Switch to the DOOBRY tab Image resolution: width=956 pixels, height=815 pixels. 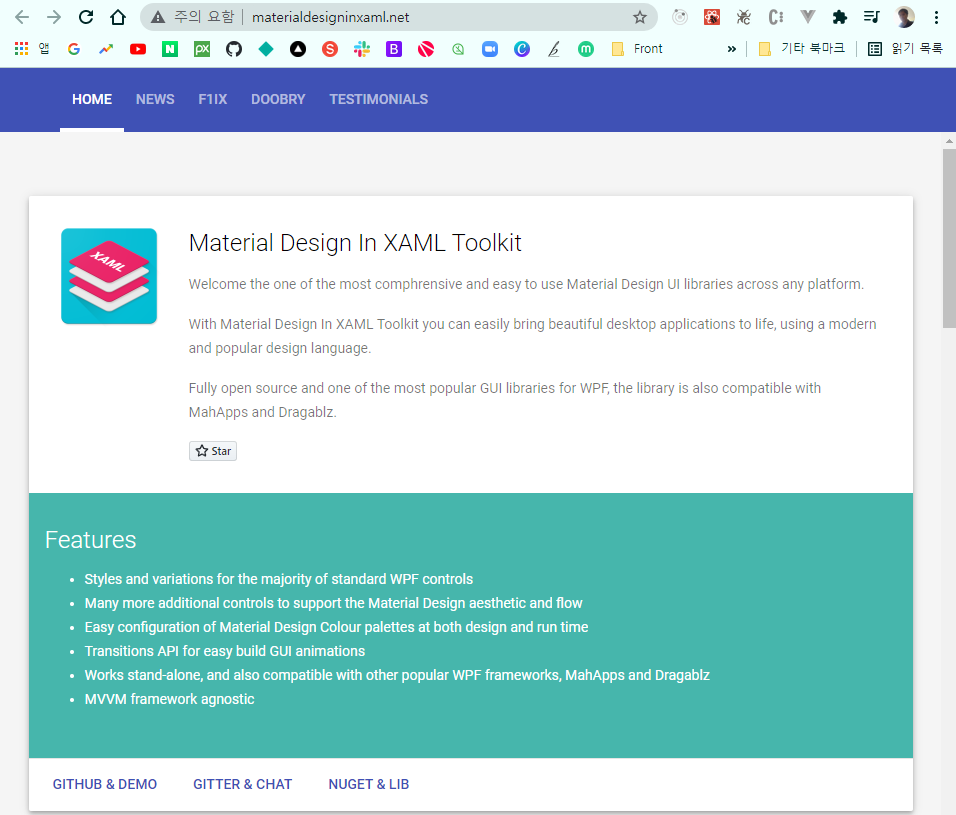tap(278, 99)
